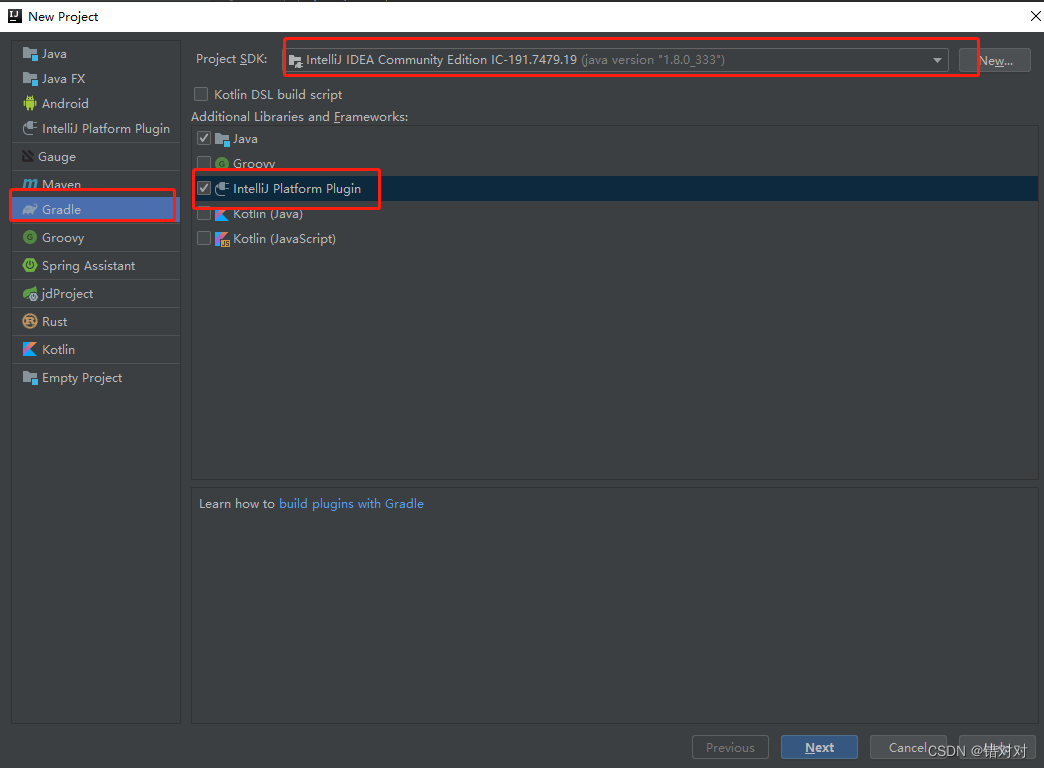Image resolution: width=1044 pixels, height=768 pixels.
Task: Select Java project type
Action: (x=96, y=54)
